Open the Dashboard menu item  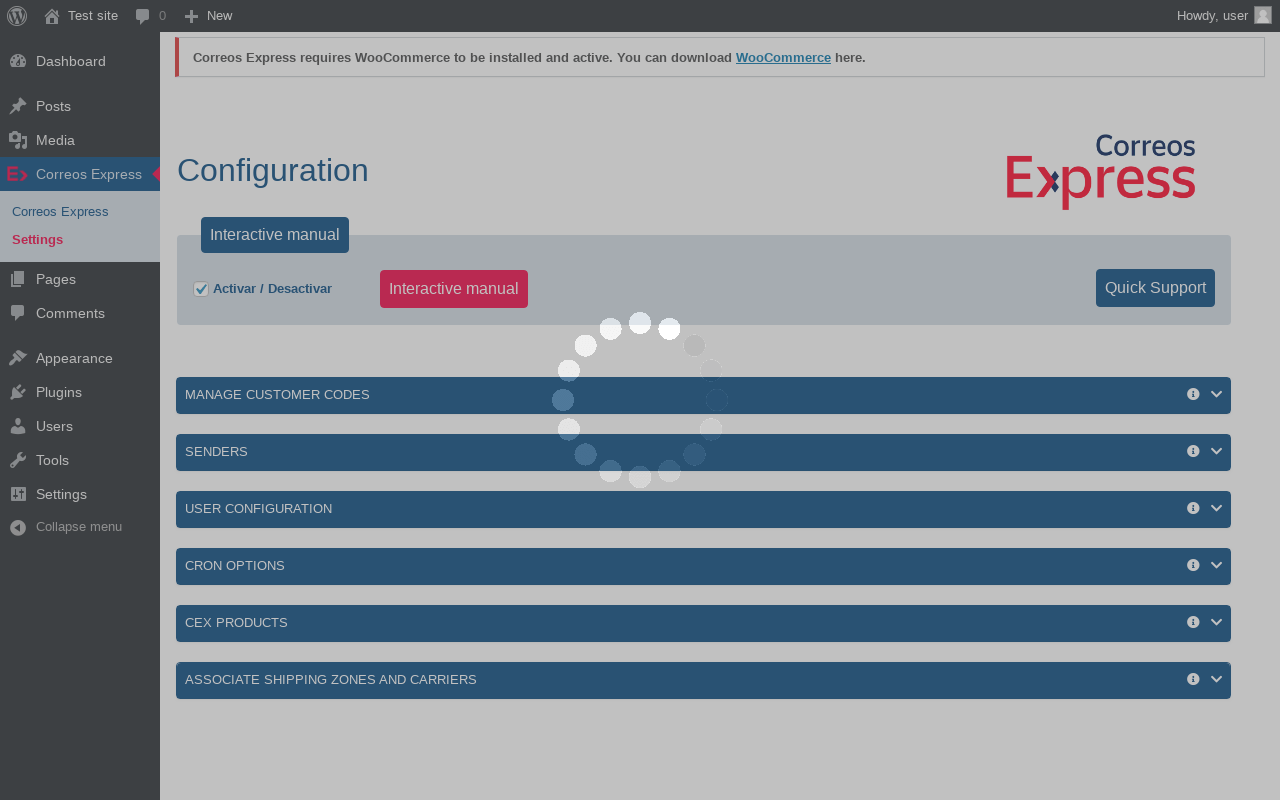pyautogui.click(x=80, y=61)
